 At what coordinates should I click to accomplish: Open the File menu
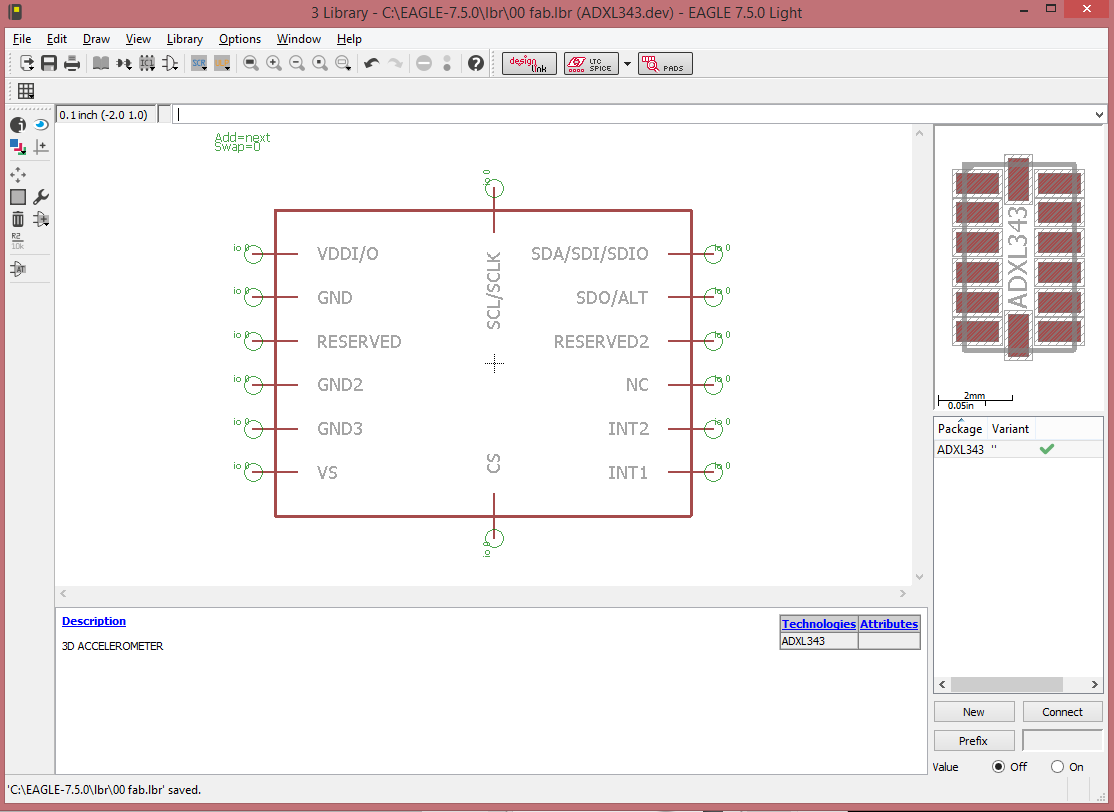[22, 39]
